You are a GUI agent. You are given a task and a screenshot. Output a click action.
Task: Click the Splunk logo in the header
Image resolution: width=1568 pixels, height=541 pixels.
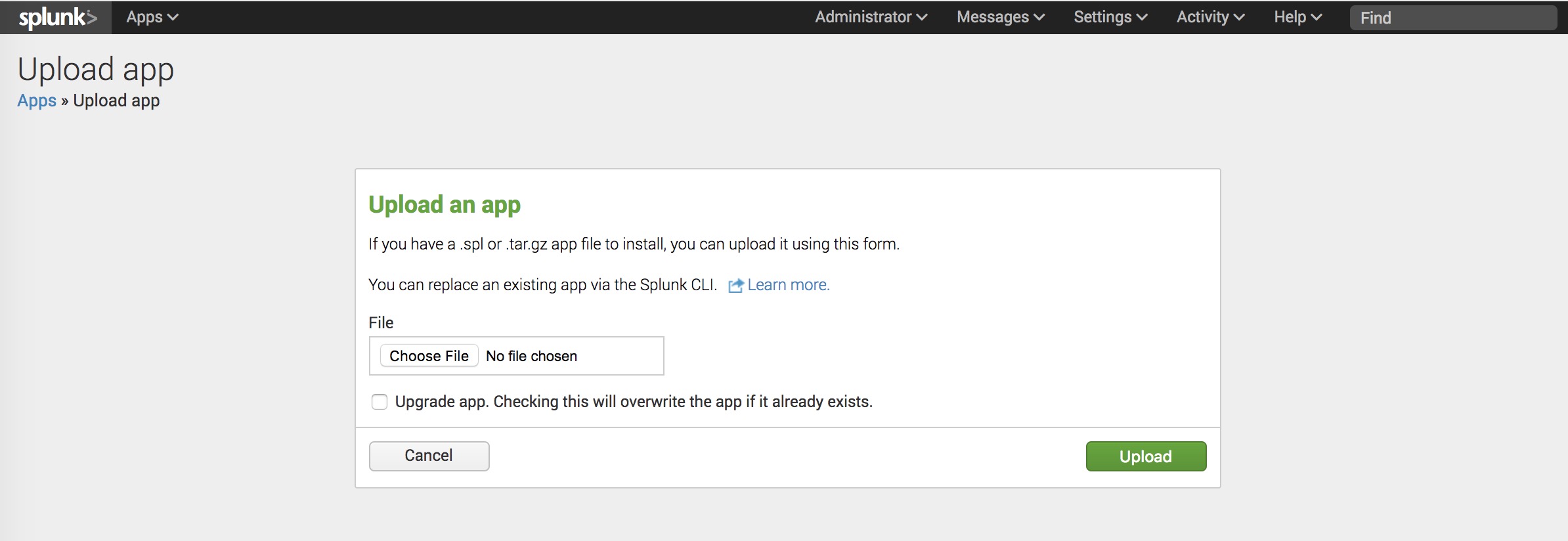tap(57, 18)
